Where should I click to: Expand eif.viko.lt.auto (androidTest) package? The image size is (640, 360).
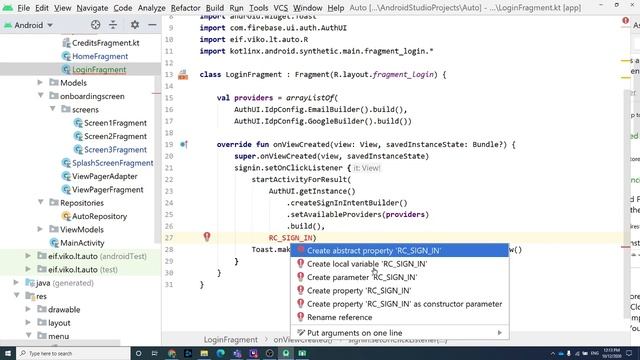coord(28,256)
